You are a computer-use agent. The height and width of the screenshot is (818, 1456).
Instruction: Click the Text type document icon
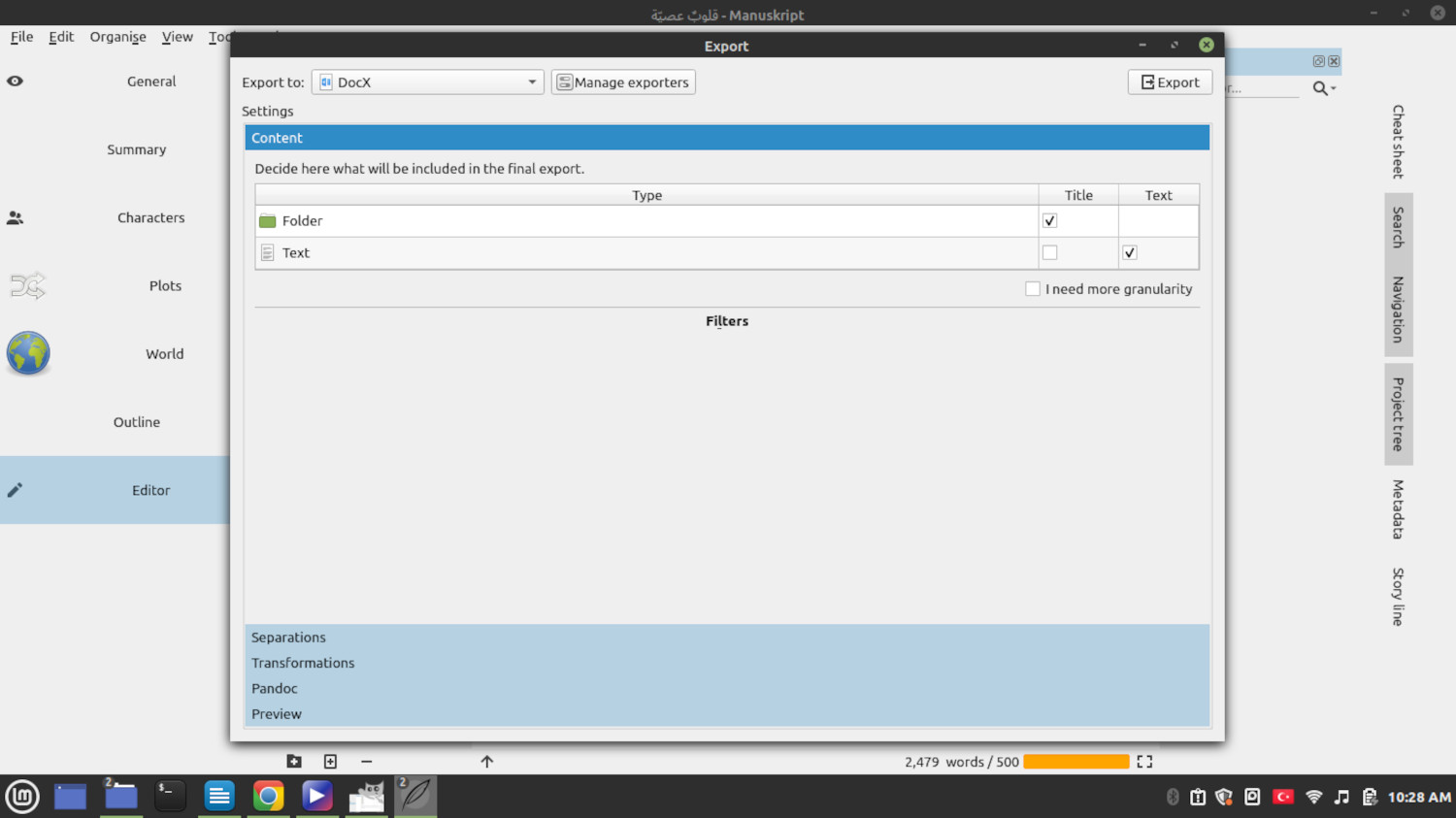pyautogui.click(x=268, y=253)
